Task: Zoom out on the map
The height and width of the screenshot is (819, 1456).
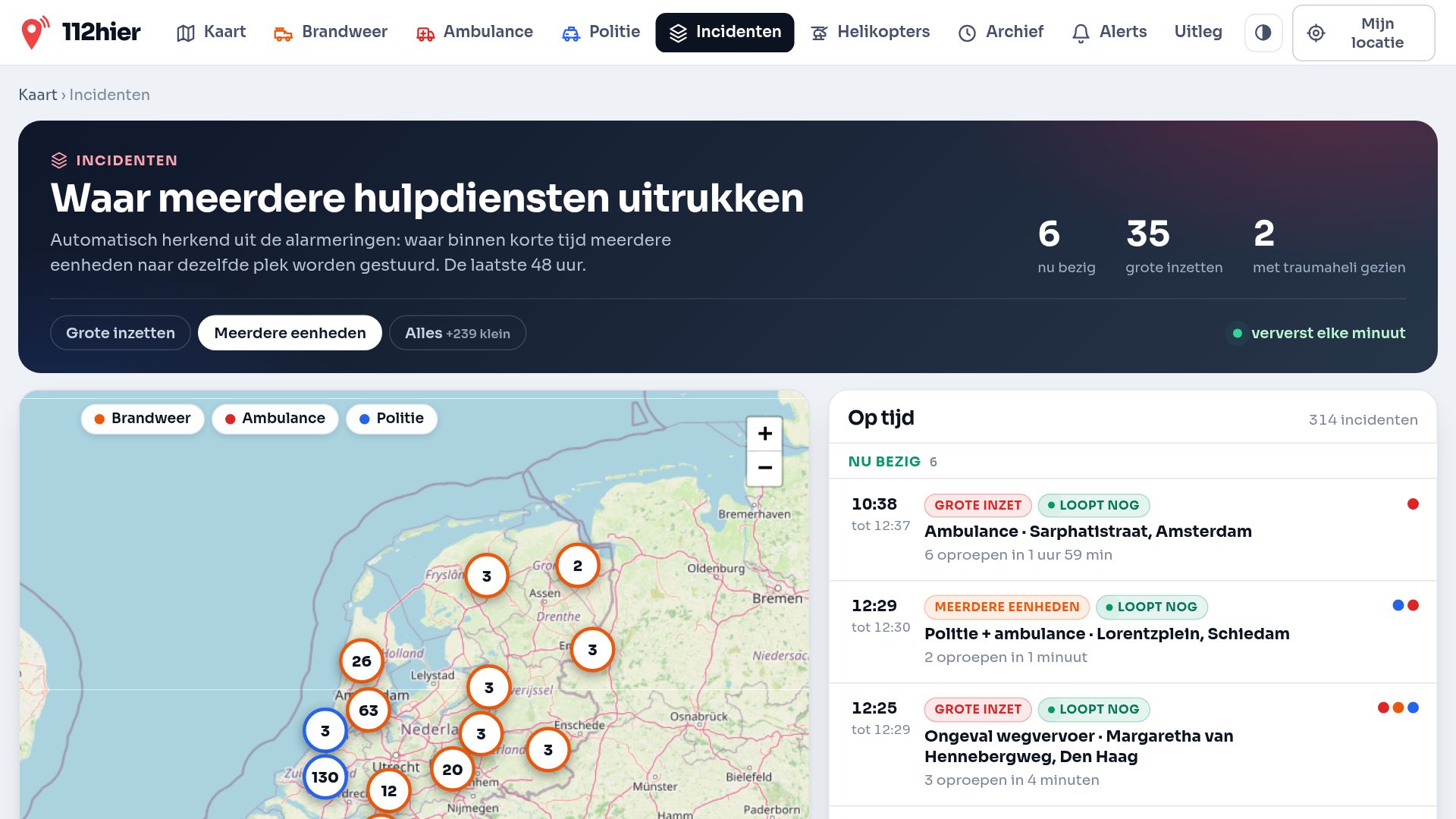Action: point(764,468)
